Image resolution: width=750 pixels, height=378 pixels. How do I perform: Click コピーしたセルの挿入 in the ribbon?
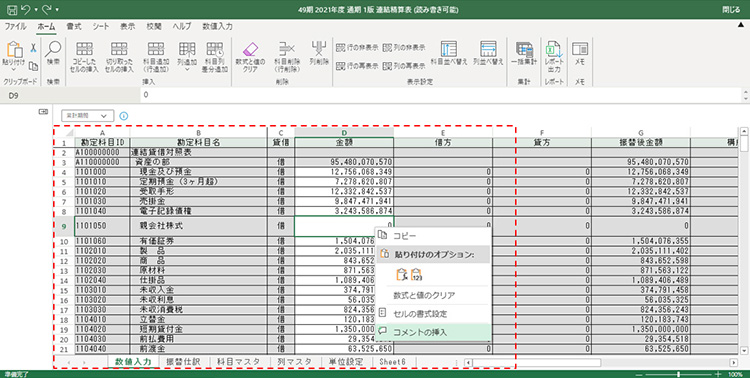(x=85, y=57)
